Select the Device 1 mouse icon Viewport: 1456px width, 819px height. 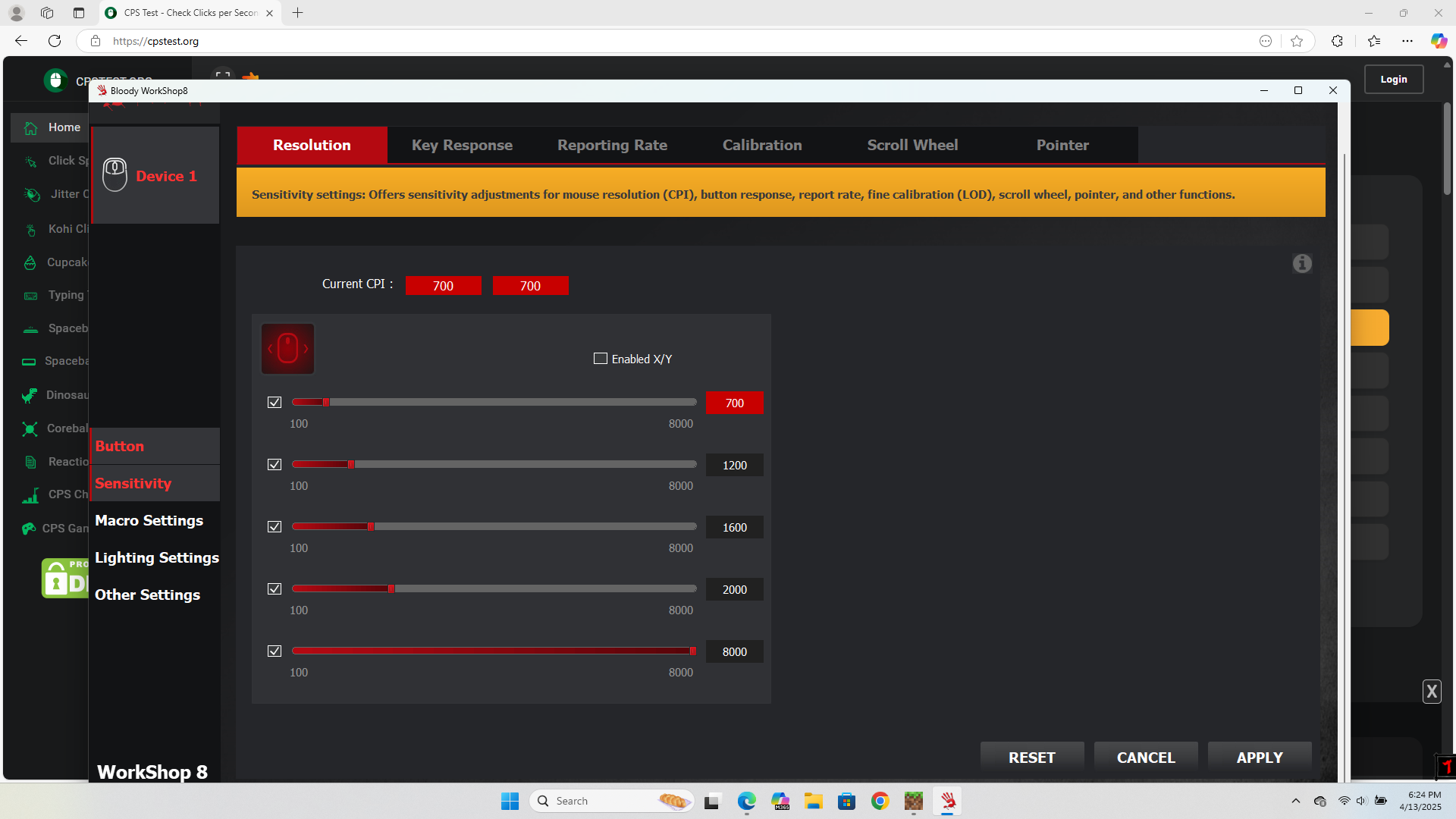[x=115, y=175]
